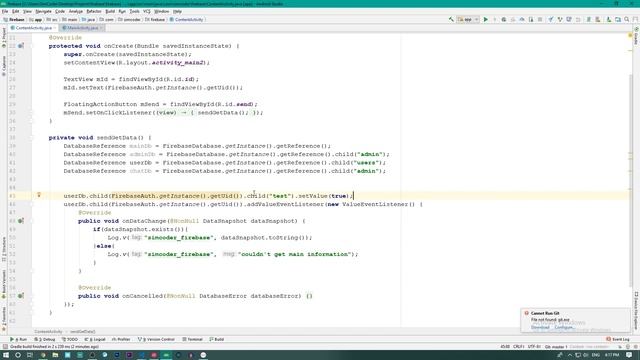The width and height of the screenshot is (640, 360).
Task: Open the Navigate menu
Action: pyautogui.click(x=43, y=11)
